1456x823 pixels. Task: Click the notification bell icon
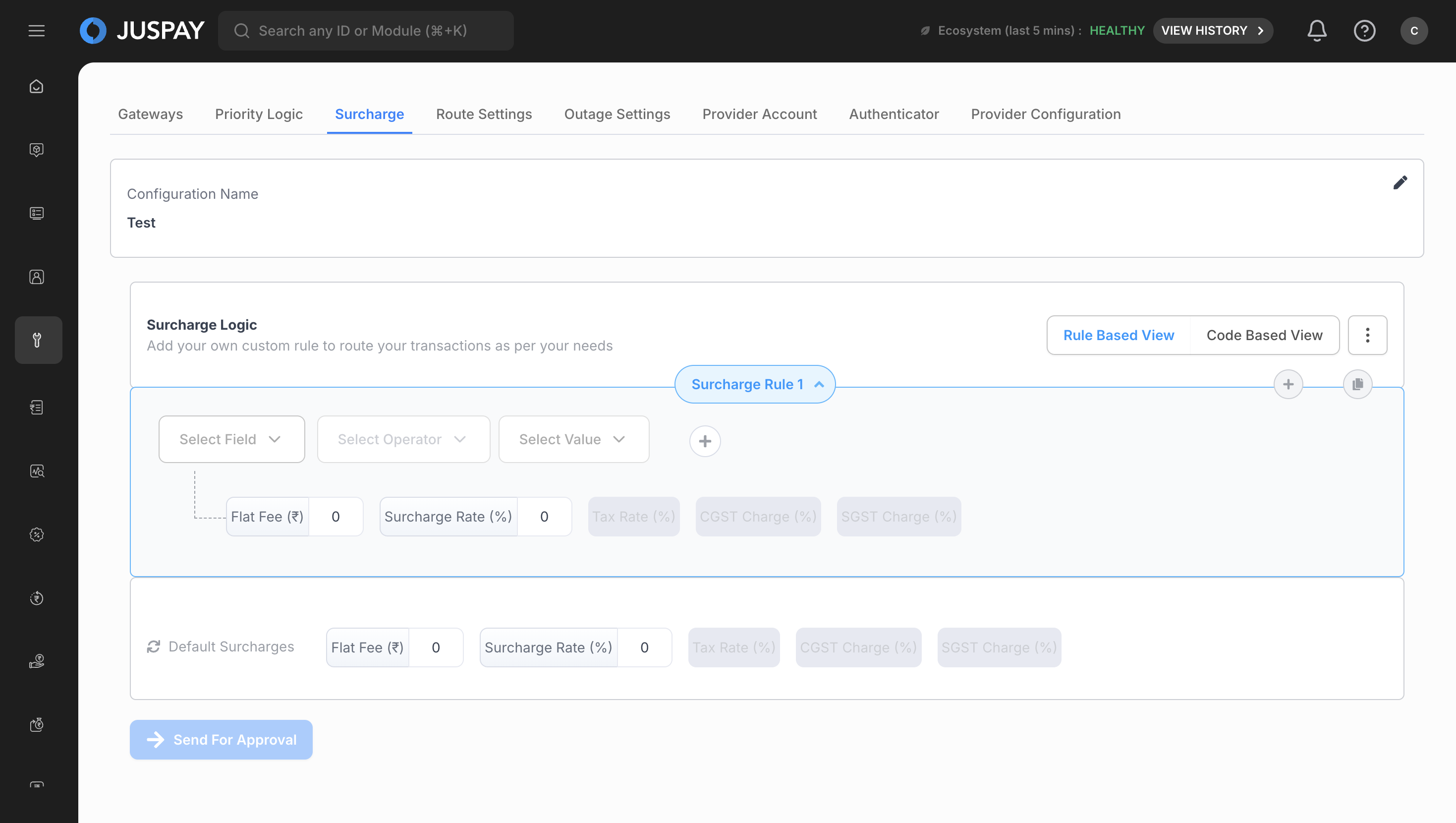click(1316, 31)
